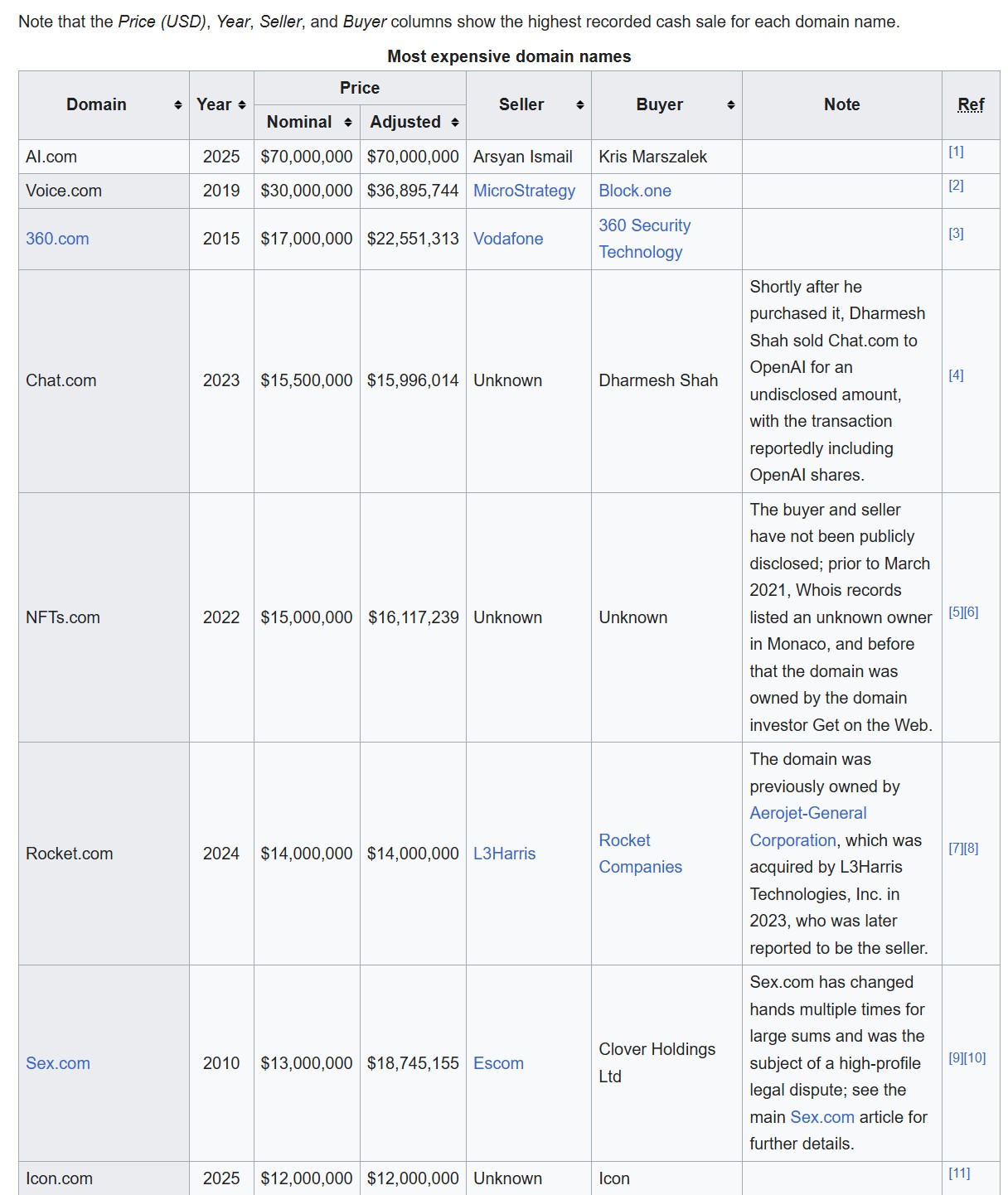Sort by Nominal price arrows
Image resolution: width=1008 pixels, height=1195 pixels.
pos(348,123)
